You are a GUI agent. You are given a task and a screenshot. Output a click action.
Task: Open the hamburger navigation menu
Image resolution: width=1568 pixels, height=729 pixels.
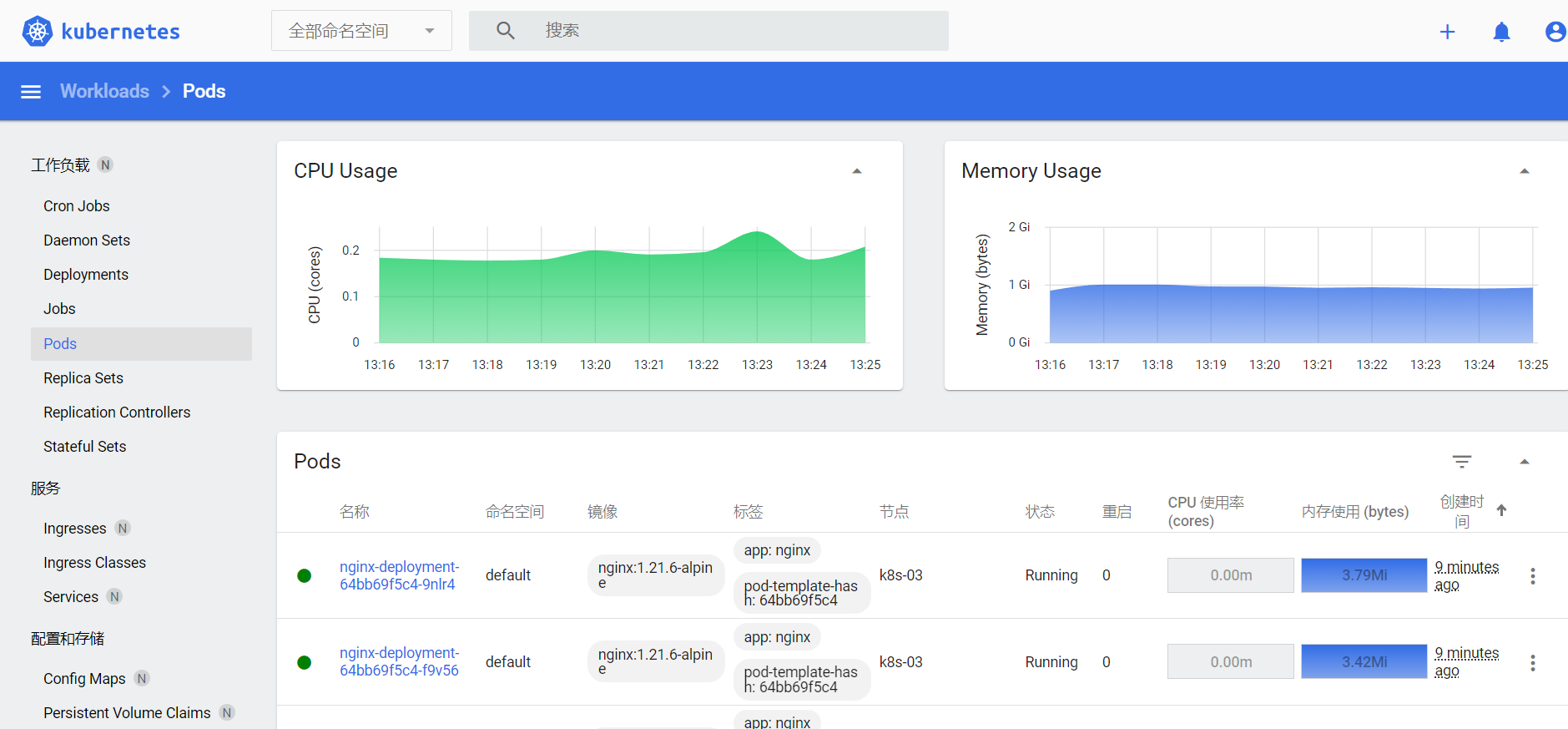click(31, 92)
